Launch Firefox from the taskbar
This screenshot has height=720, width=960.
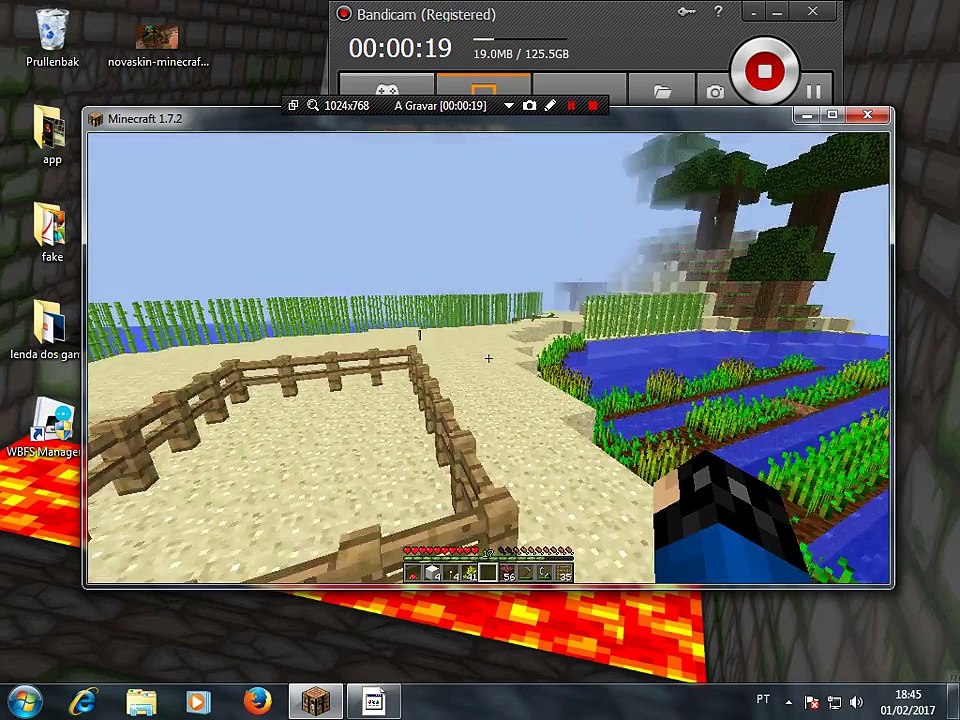pyautogui.click(x=257, y=702)
